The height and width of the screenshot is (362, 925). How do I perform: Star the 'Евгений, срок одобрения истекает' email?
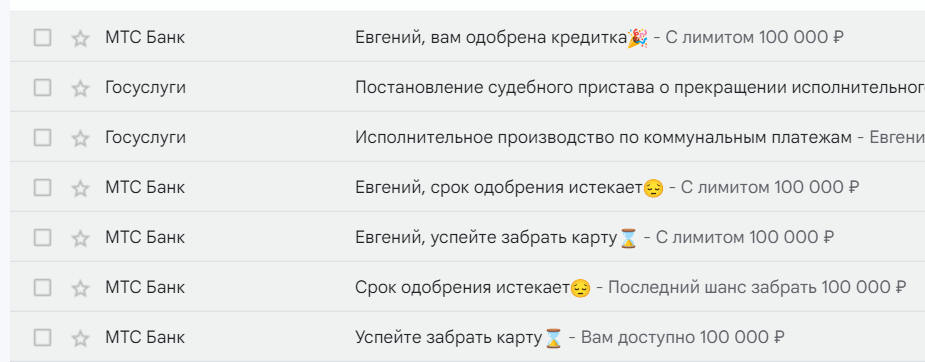pos(80,188)
